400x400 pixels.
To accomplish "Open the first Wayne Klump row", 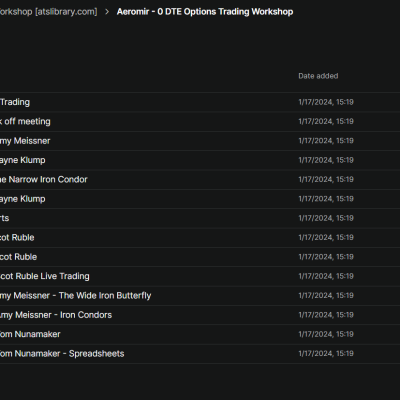I will 200,160.
